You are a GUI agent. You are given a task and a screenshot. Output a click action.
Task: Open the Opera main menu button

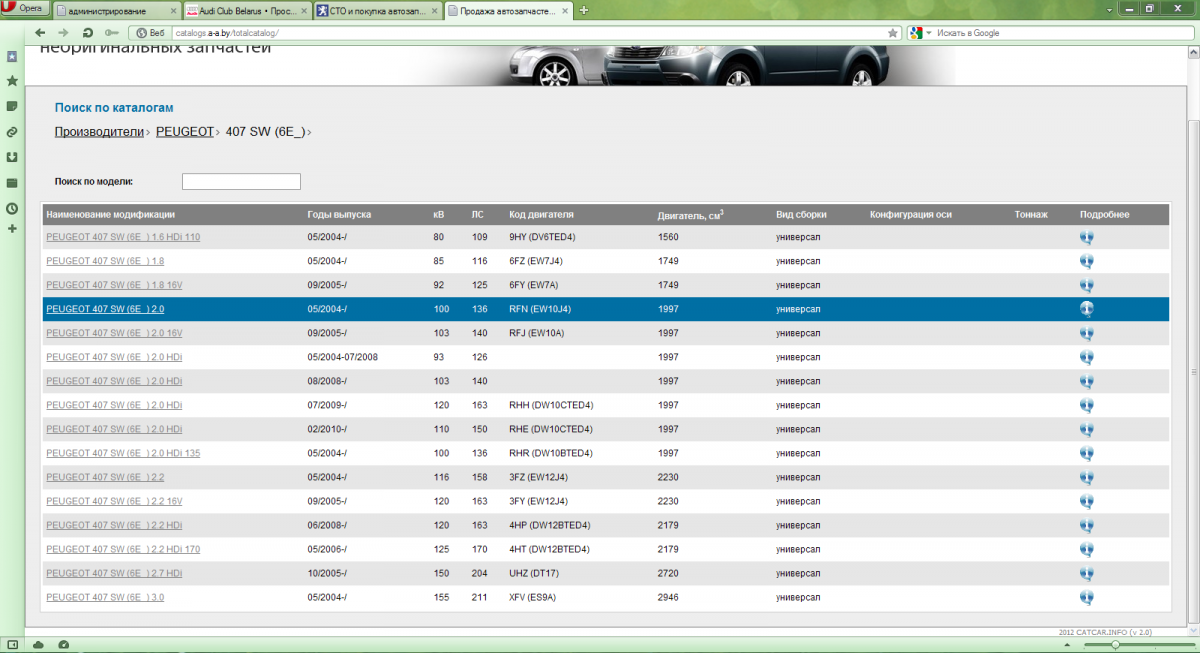pyautogui.click(x=24, y=9)
